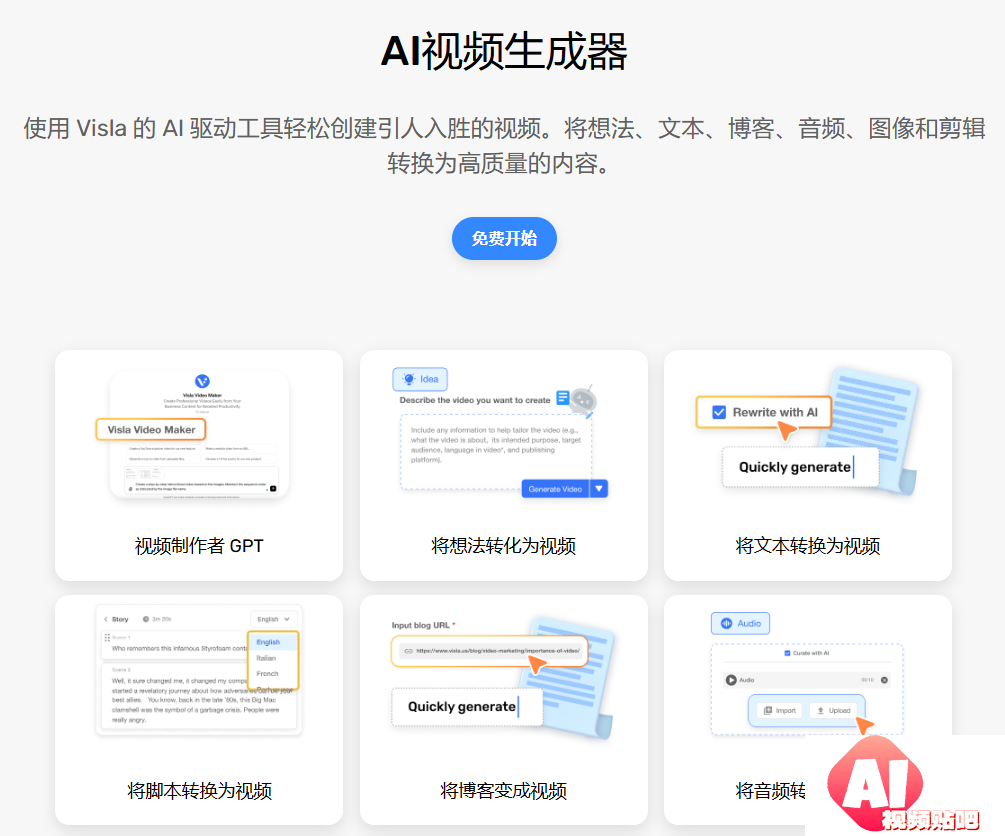The width and height of the screenshot is (1005, 836).
Task: Click the Idea lightbulb tag
Action: pyautogui.click(x=420, y=379)
